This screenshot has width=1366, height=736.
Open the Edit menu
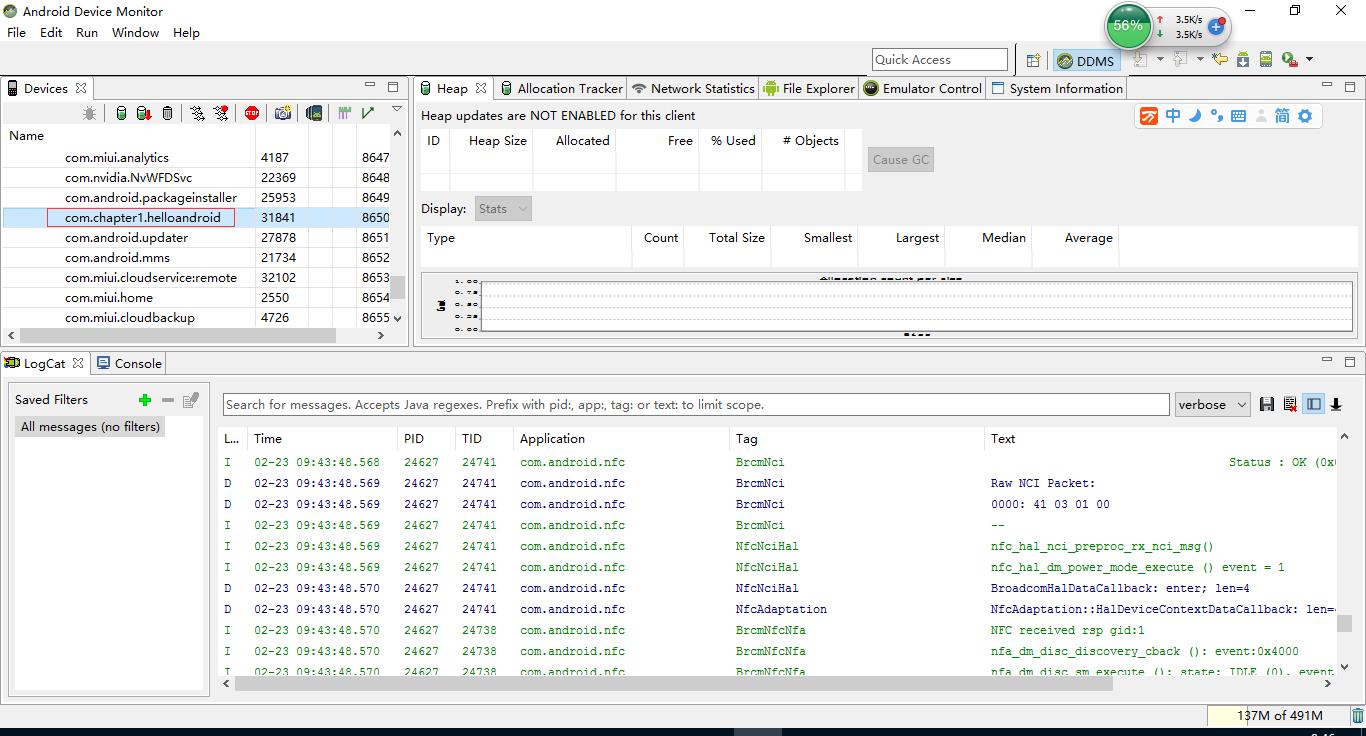coord(51,32)
